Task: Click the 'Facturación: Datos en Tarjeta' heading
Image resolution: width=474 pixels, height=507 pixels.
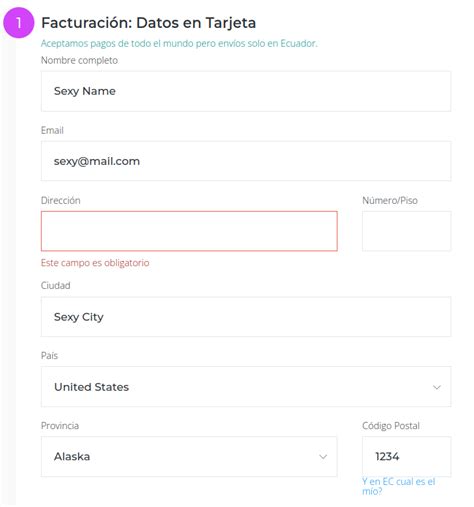Action: tap(149, 23)
